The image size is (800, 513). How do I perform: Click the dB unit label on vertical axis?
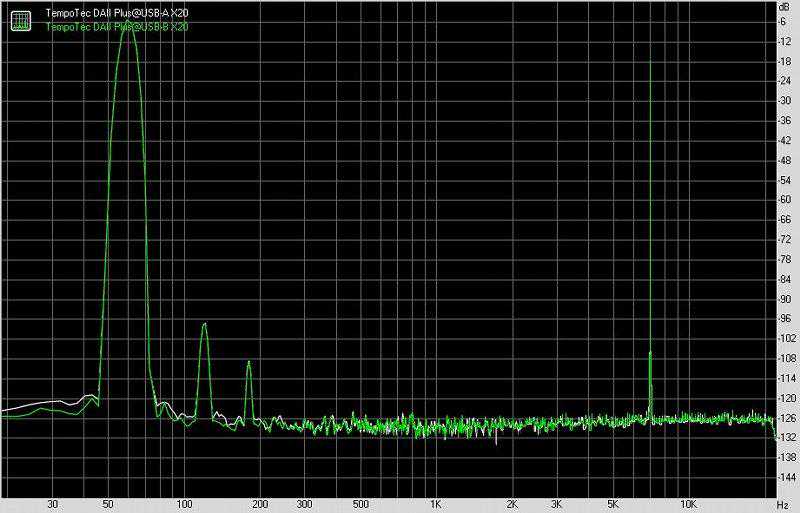pos(784,7)
